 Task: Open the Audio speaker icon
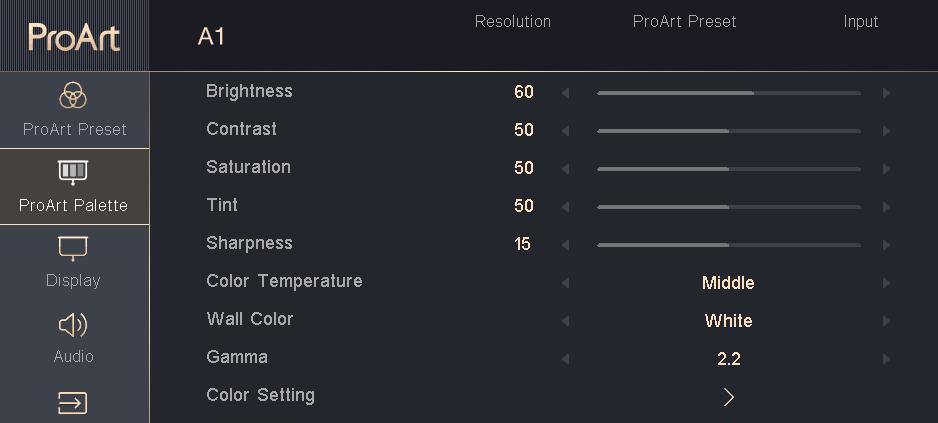pyautogui.click(x=73, y=325)
